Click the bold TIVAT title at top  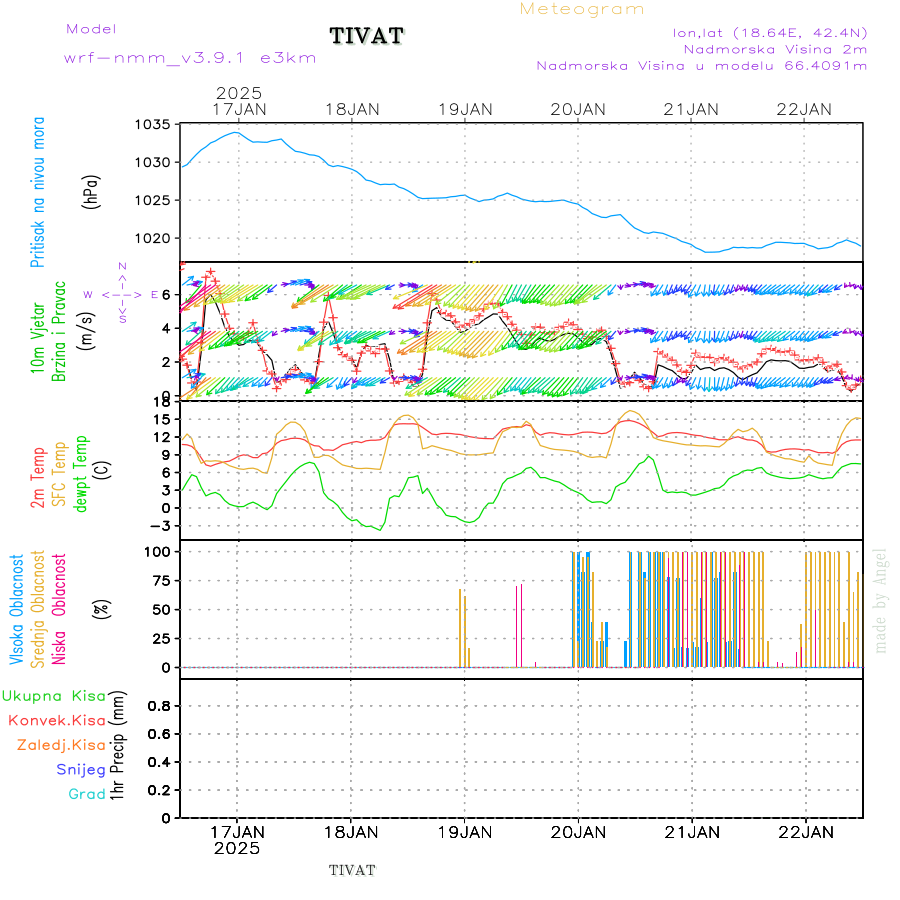pos(367,37)
